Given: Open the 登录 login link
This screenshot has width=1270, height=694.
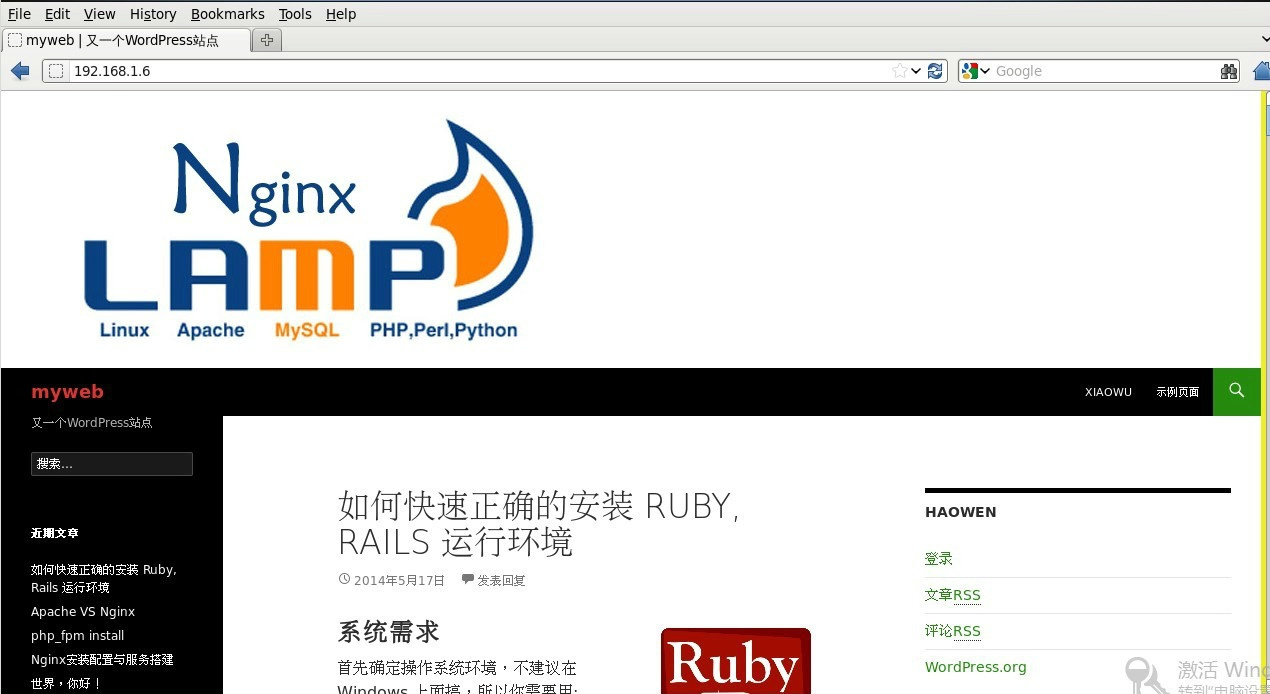Looking at the screenshot, I should [x=938, y=559].
